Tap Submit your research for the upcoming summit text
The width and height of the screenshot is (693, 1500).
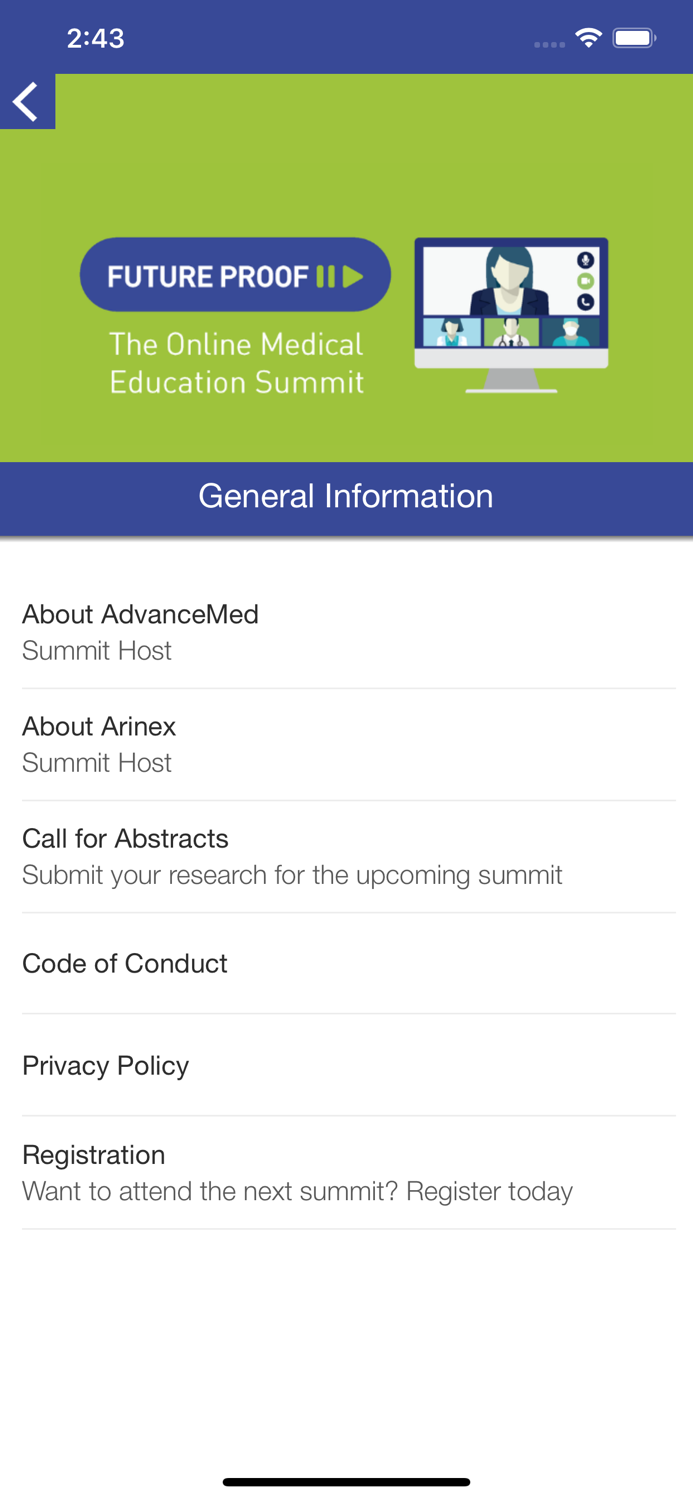point(292,874)
